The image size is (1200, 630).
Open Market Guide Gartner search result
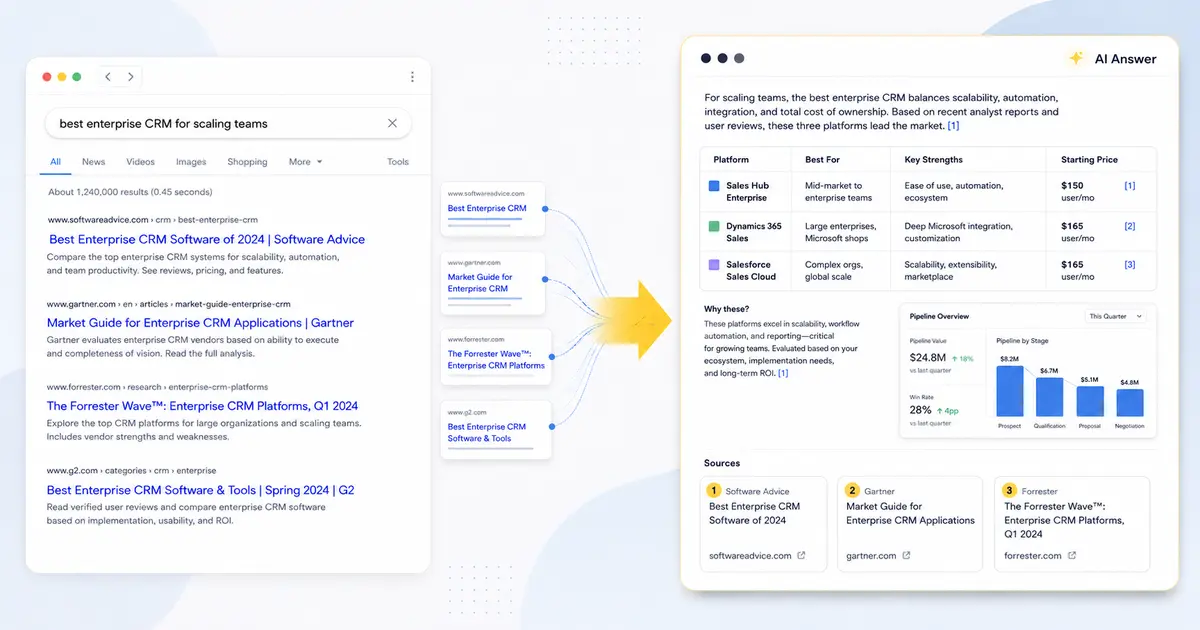[200, 323]
